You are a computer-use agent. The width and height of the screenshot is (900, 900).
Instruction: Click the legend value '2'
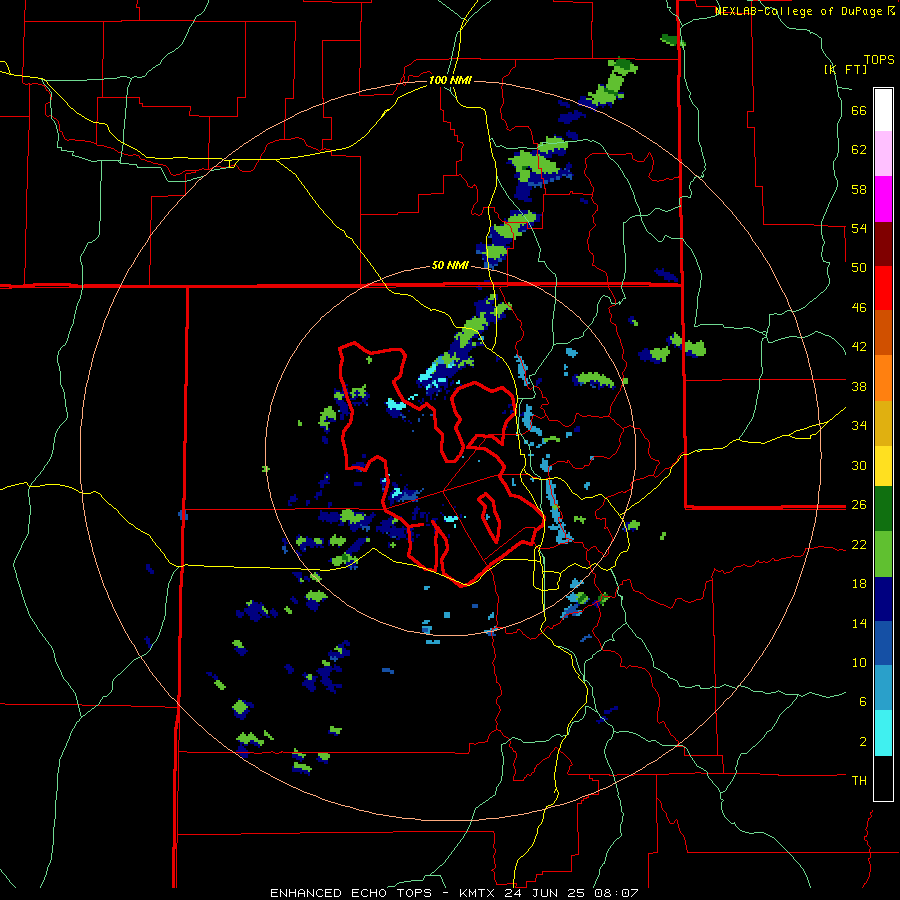(862, 742)
